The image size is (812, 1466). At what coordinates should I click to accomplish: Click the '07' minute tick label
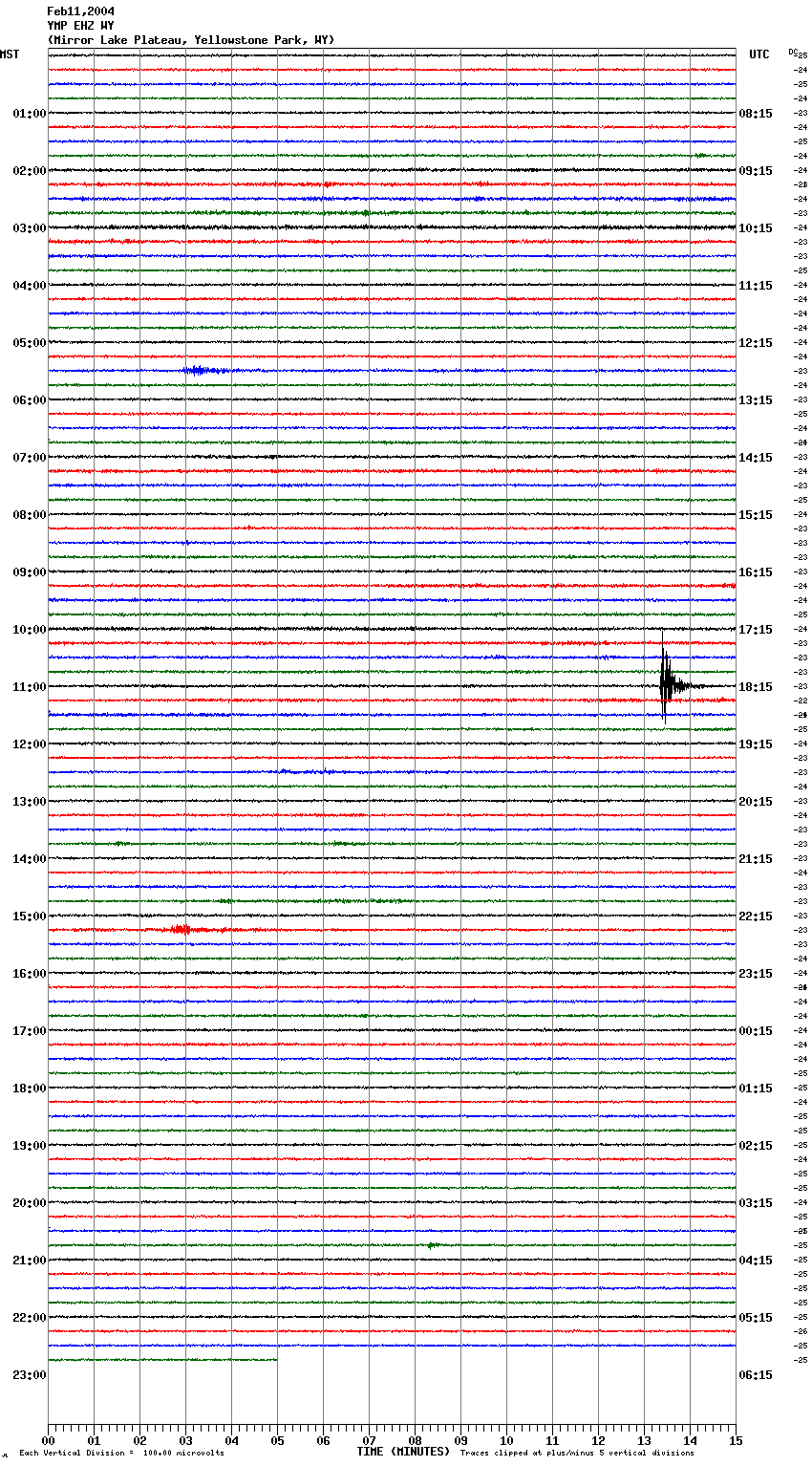point(369,1440)
